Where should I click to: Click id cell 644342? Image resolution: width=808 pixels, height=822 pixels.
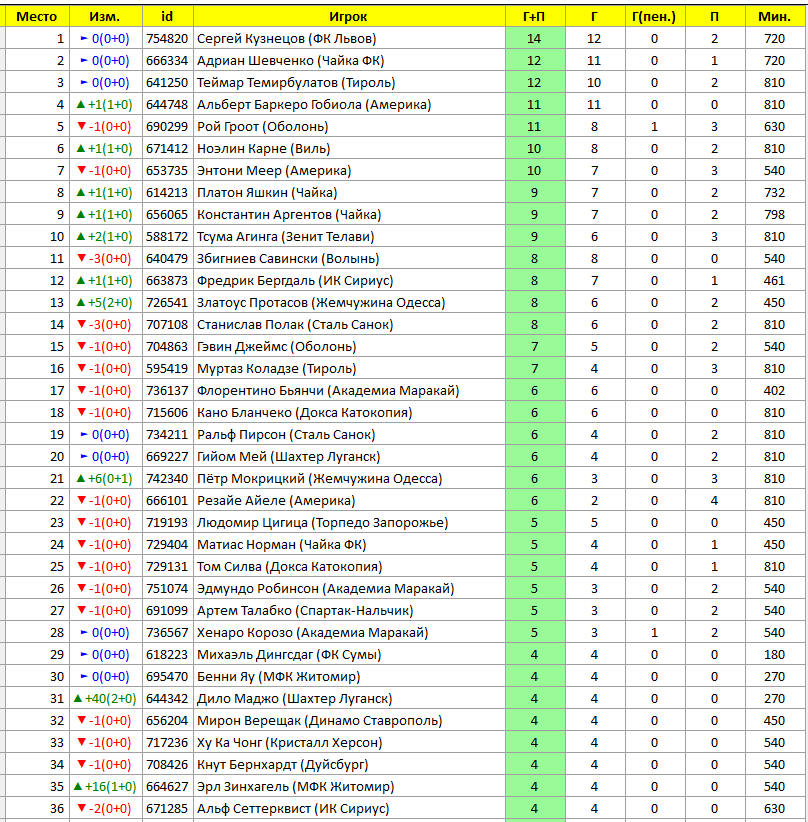pyautogui.click(x=167, y=699)
